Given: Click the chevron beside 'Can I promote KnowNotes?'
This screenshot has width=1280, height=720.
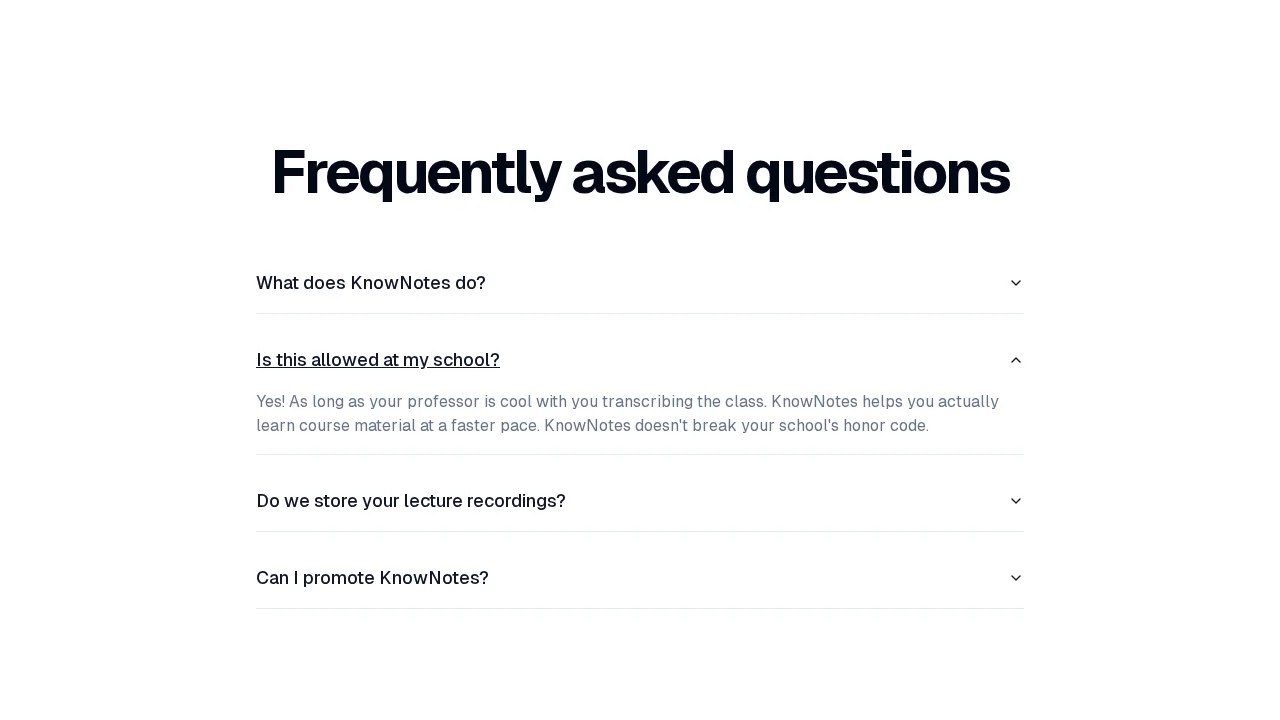Looking at the screenshot, I should pos(1016,578).
